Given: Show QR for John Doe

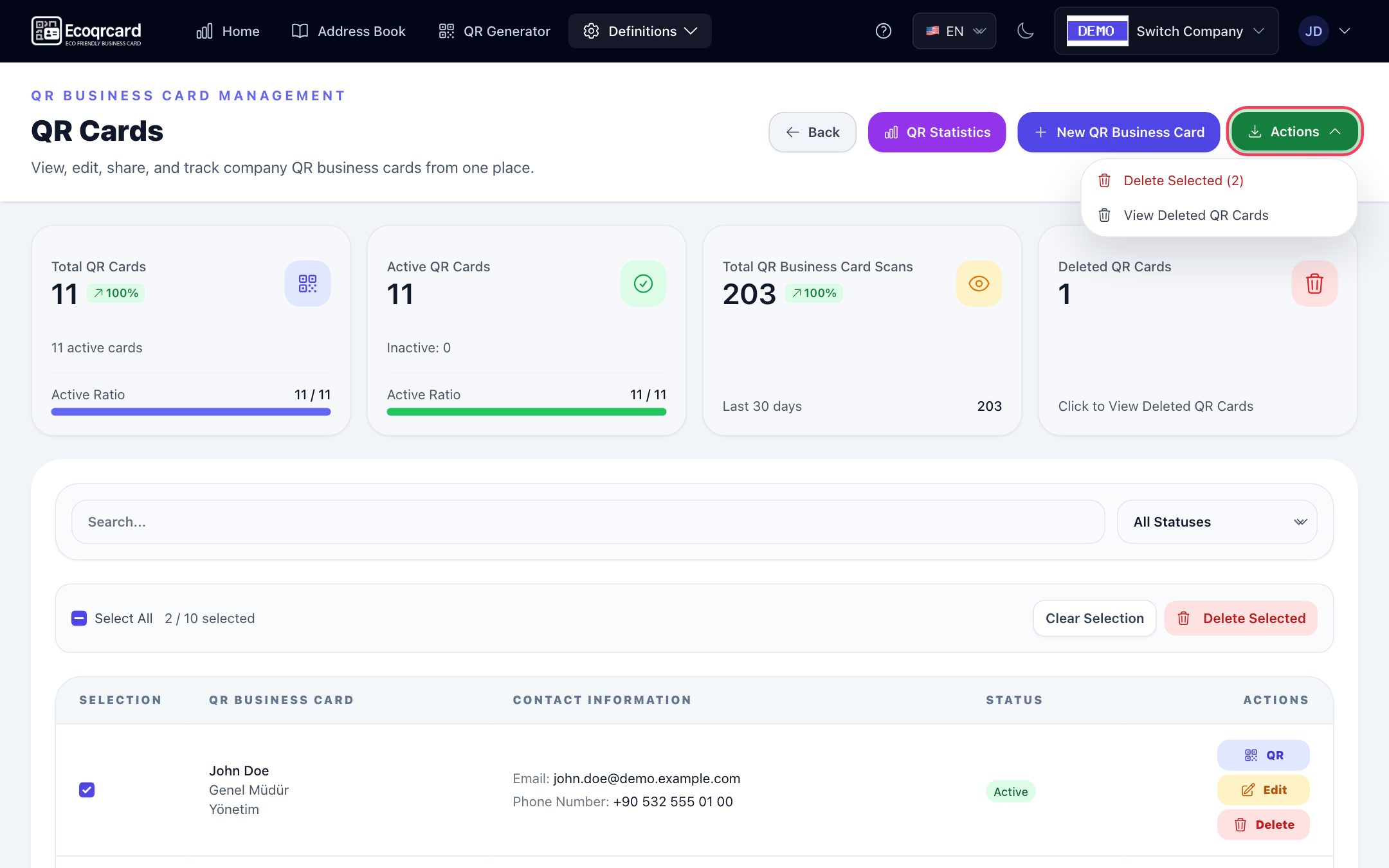Looking at the screenshot, I should [x=1263, y=755].
